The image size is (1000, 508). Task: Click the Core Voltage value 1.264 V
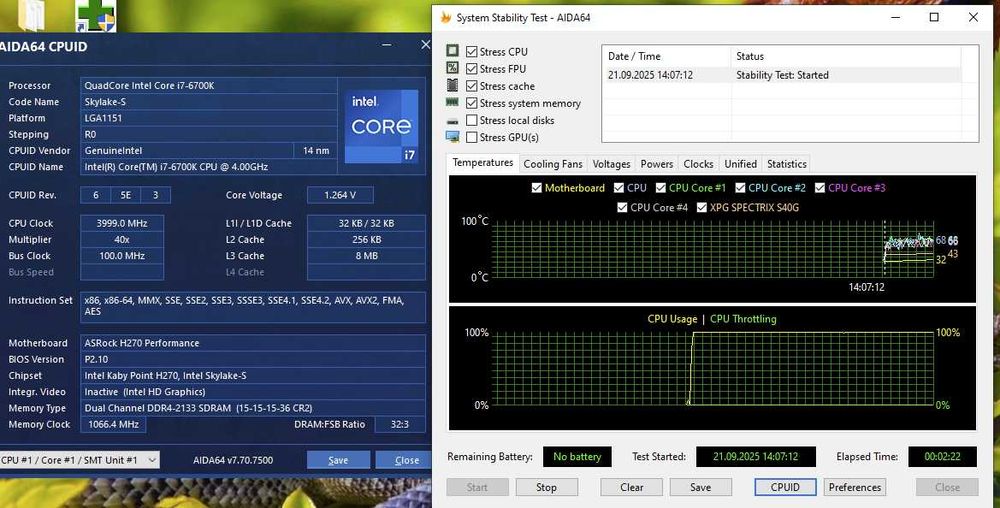340,195
